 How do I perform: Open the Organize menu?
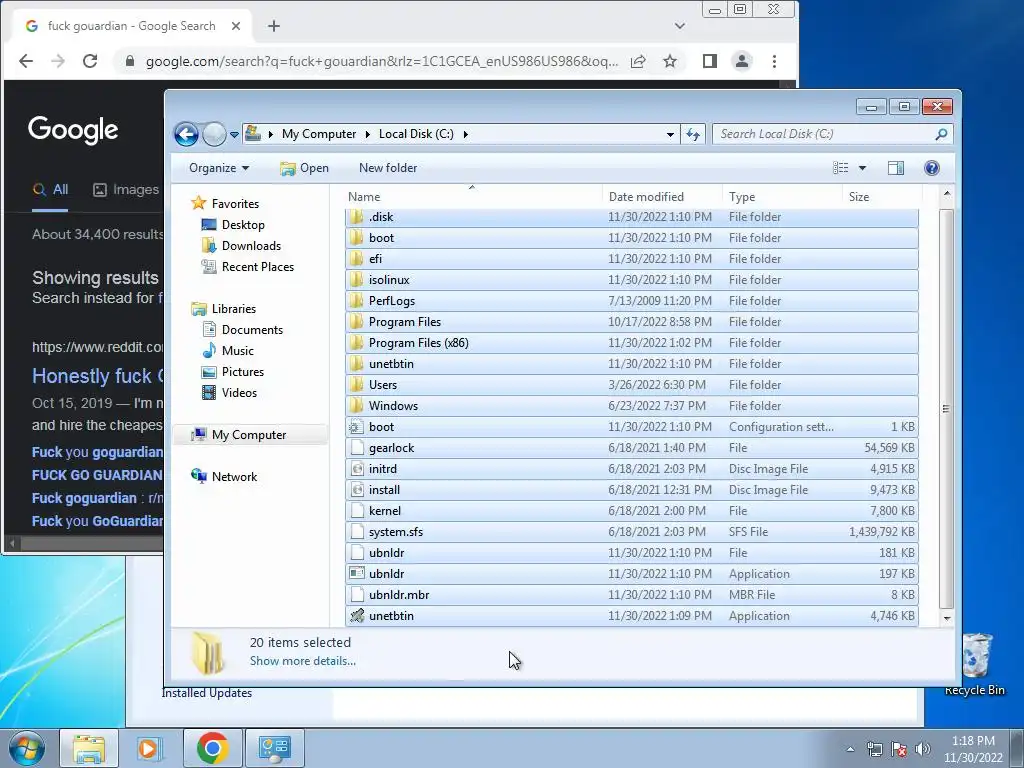[x=219, y=168]
